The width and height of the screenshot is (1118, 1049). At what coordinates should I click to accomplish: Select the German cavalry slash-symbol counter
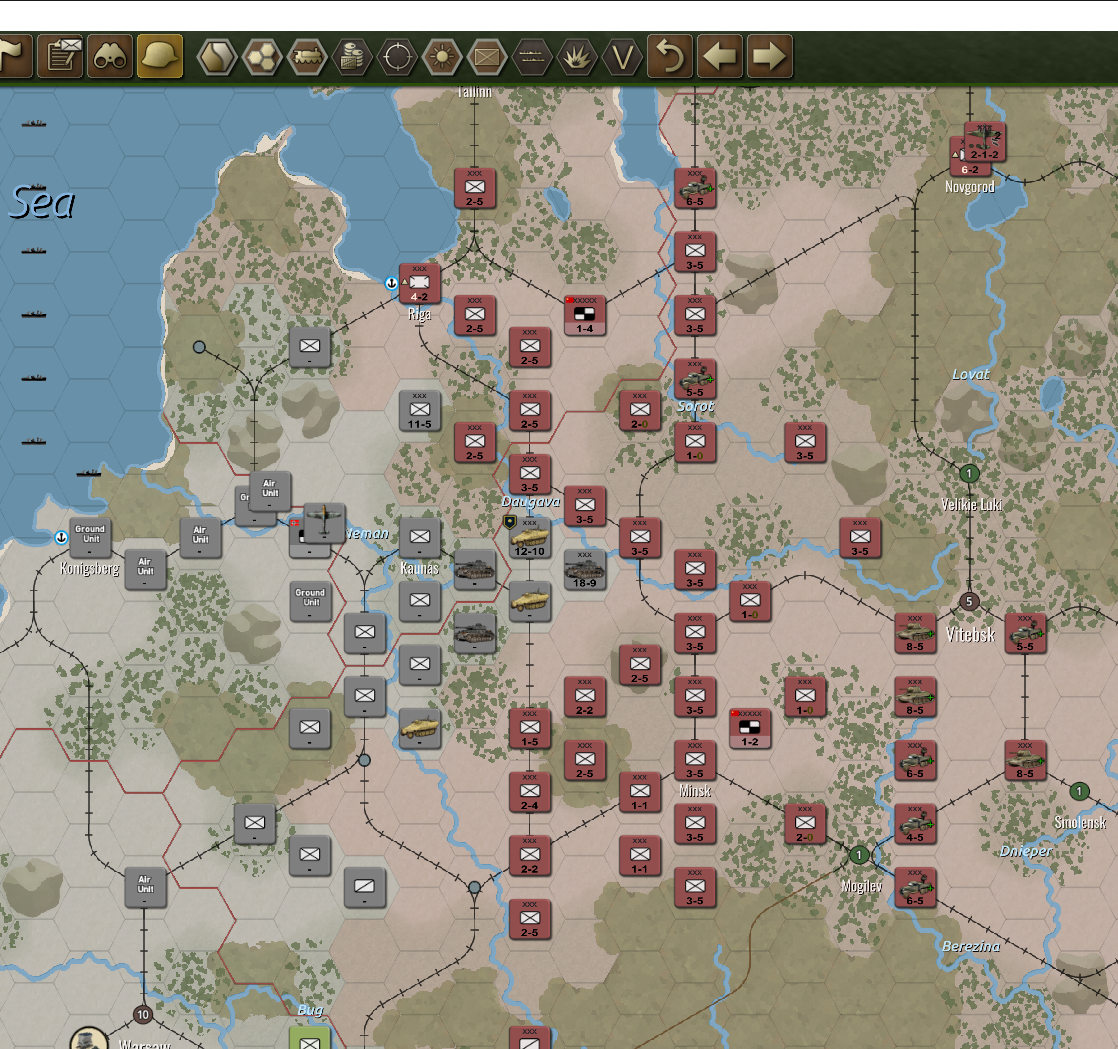pyautogui.click(x=364, y=887)
